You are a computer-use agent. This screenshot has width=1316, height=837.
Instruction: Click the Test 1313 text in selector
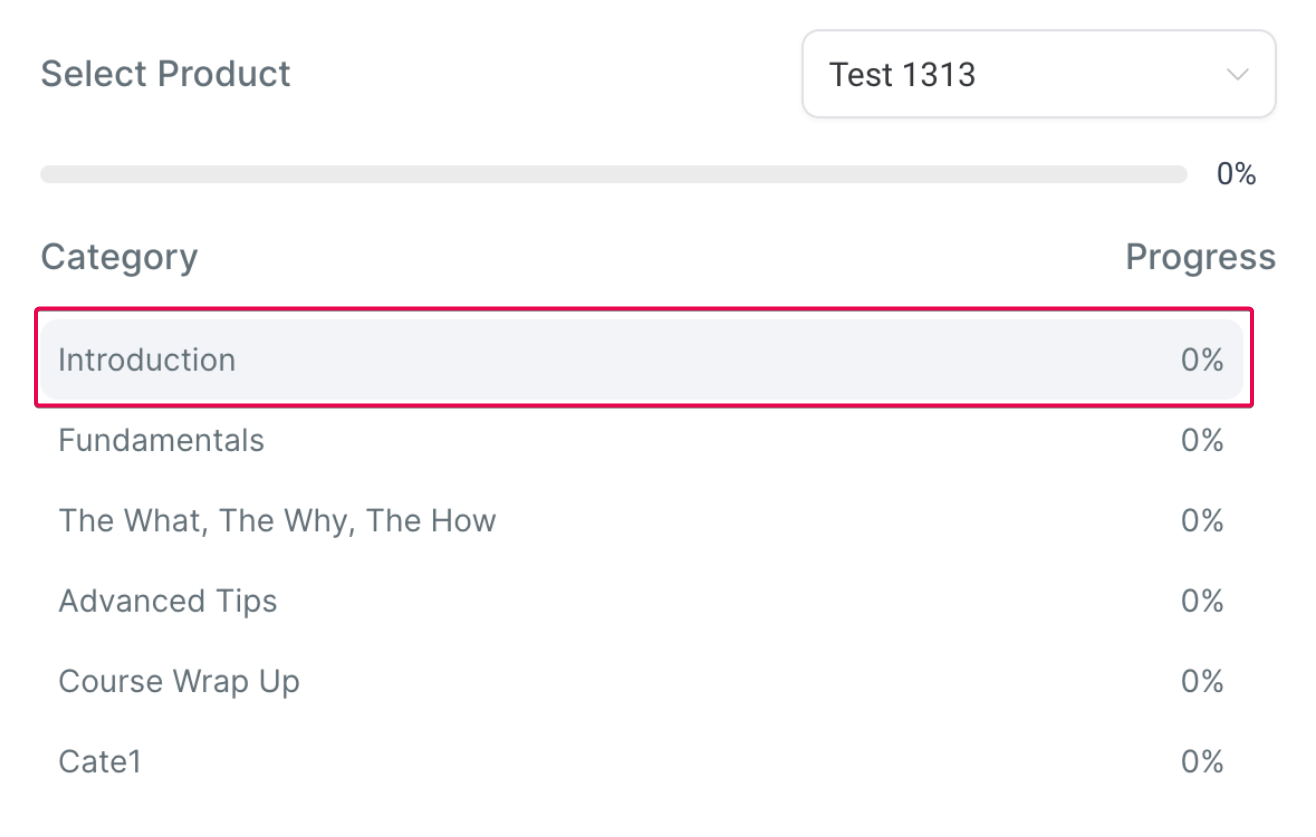(x=902, y=75)
